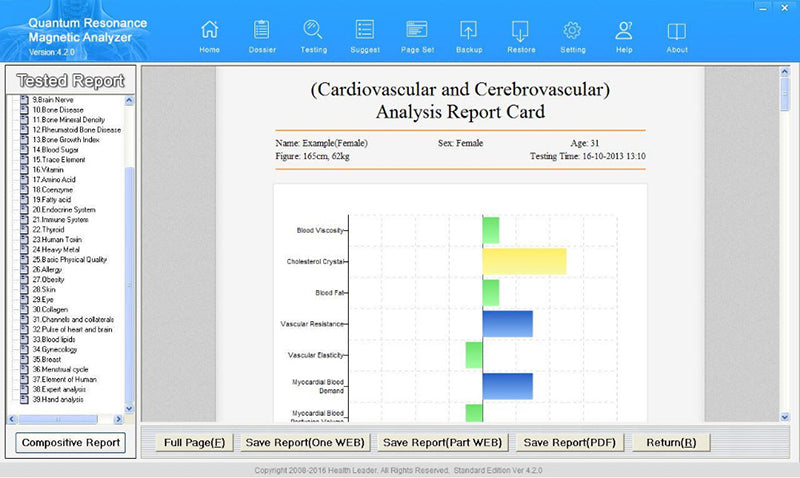
Task: Click the yellow Cholesterol Crystal bar
Action: [524, 261]
